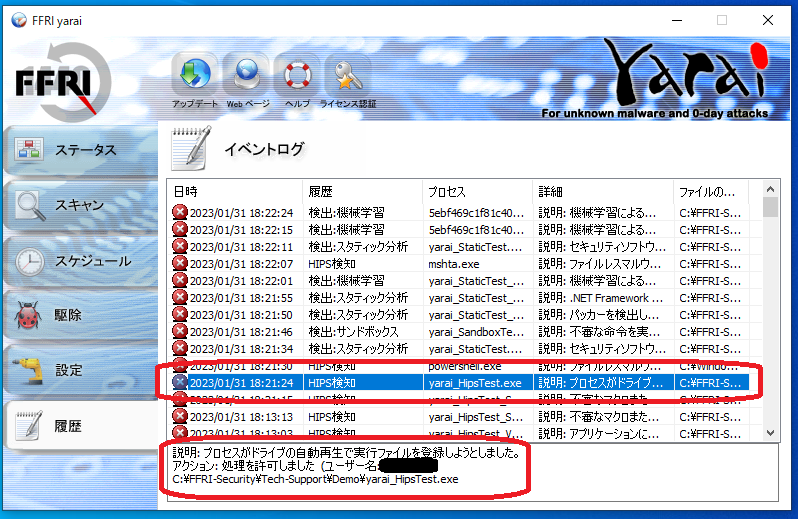This screenshot has height=519, width=798.
Task: Go to the 駆除 ladybug tab
Action: click(x=80, y=315)
